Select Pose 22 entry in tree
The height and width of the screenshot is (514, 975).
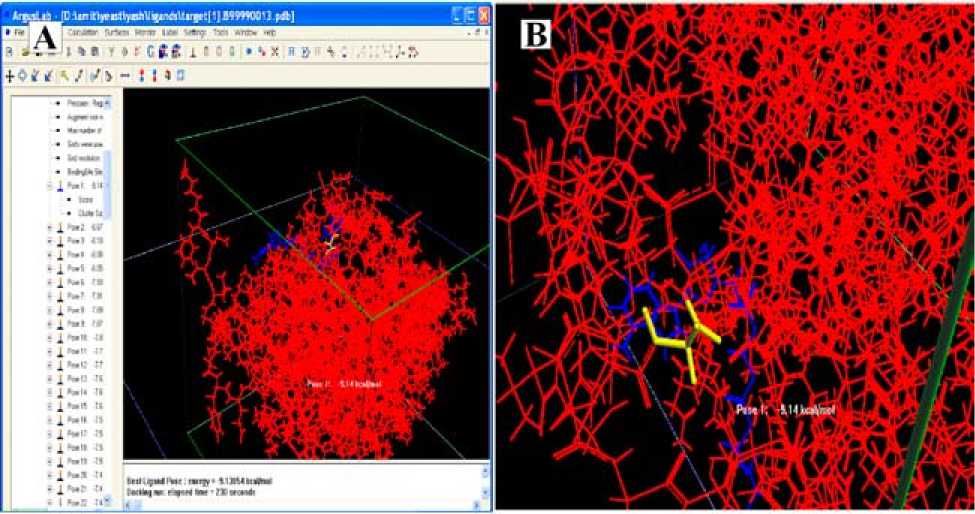(85, 502)
